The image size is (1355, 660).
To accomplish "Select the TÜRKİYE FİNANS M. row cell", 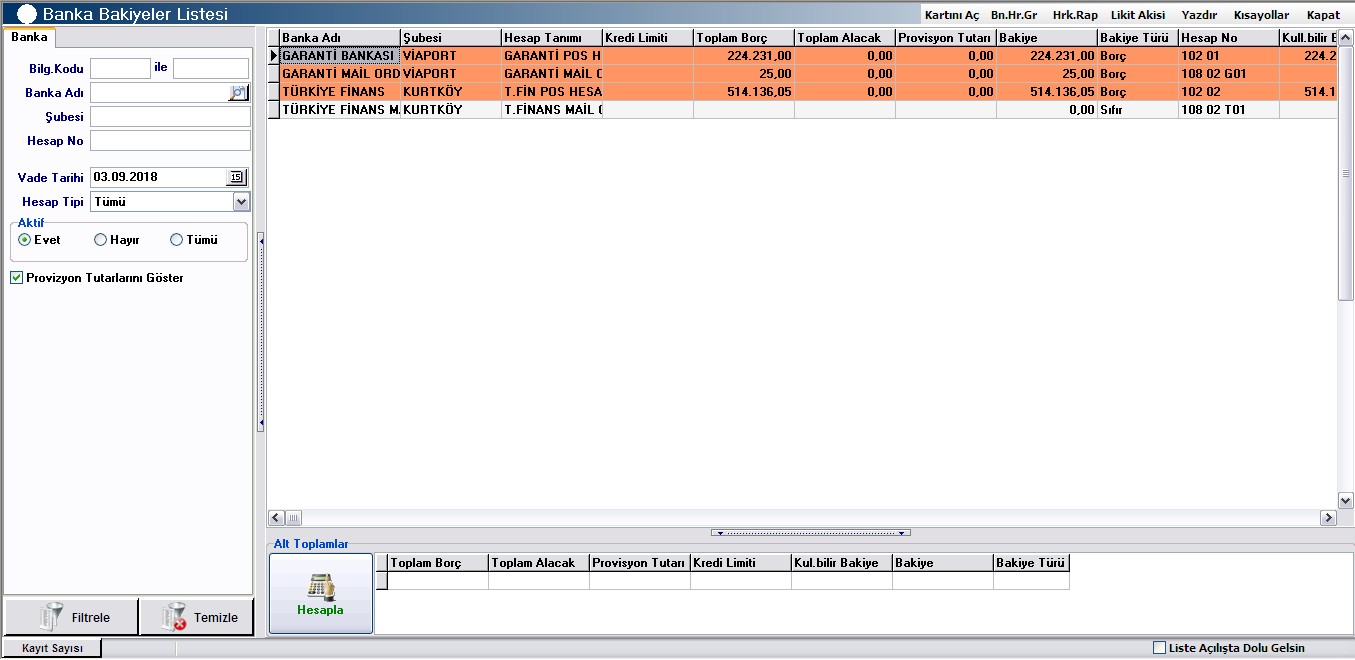I will [x=340, y=110].
